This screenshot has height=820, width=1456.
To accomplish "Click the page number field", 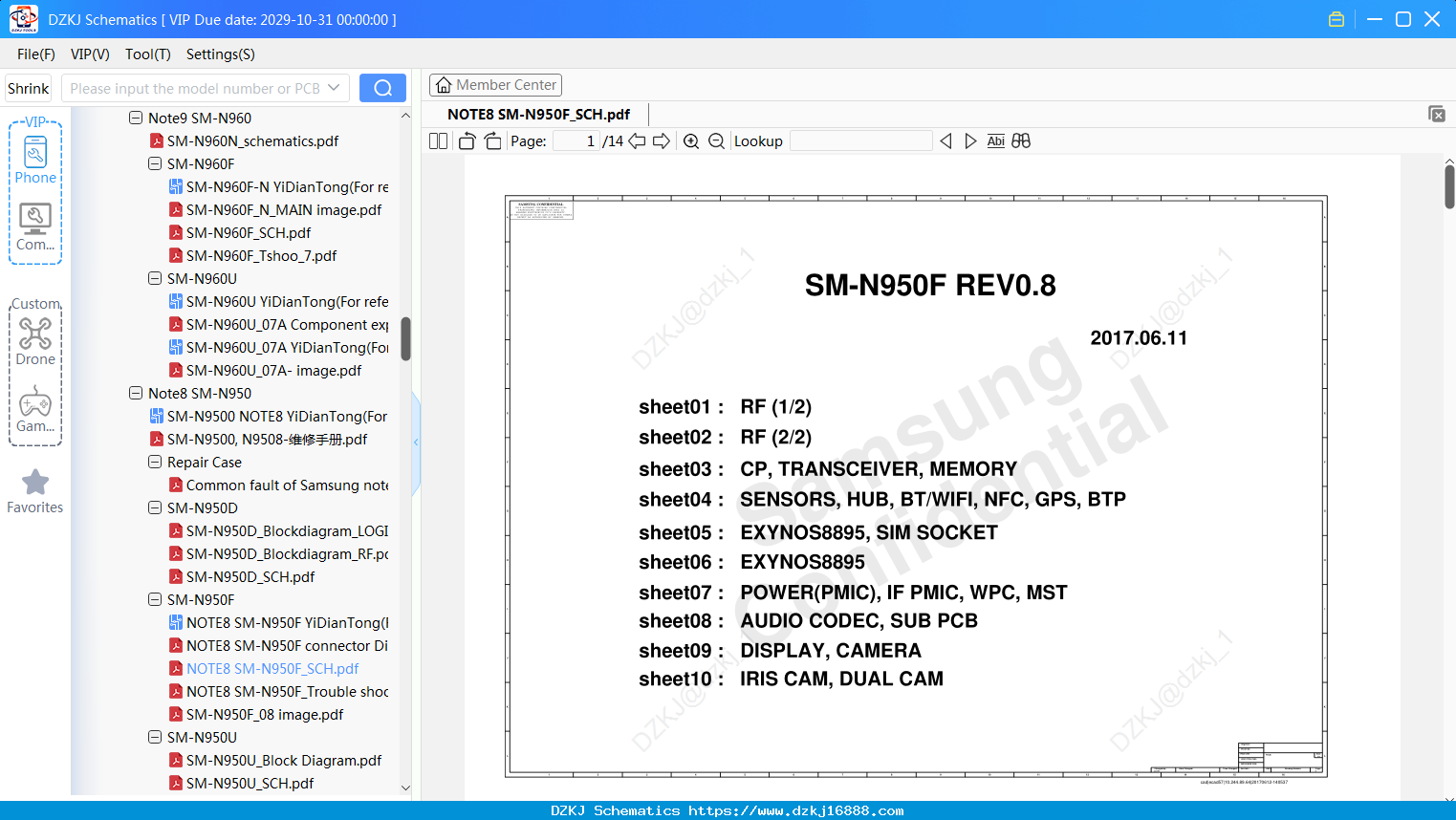I will tap(576, 141).
